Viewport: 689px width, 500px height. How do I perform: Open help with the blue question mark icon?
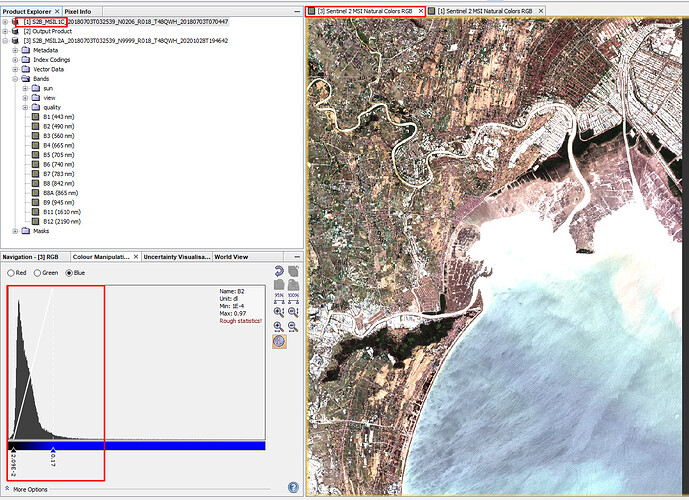293,487
